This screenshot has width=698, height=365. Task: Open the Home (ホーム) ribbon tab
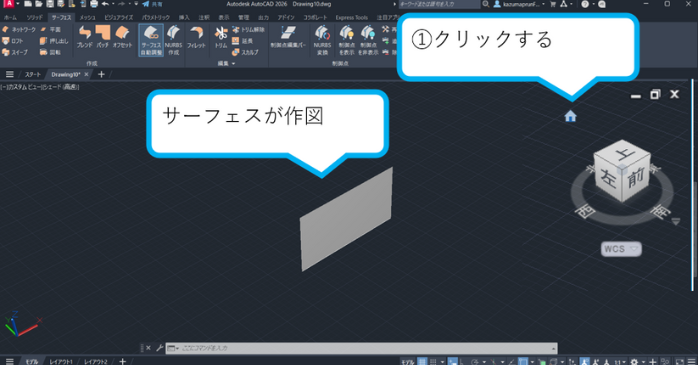(x=10, y=17)
